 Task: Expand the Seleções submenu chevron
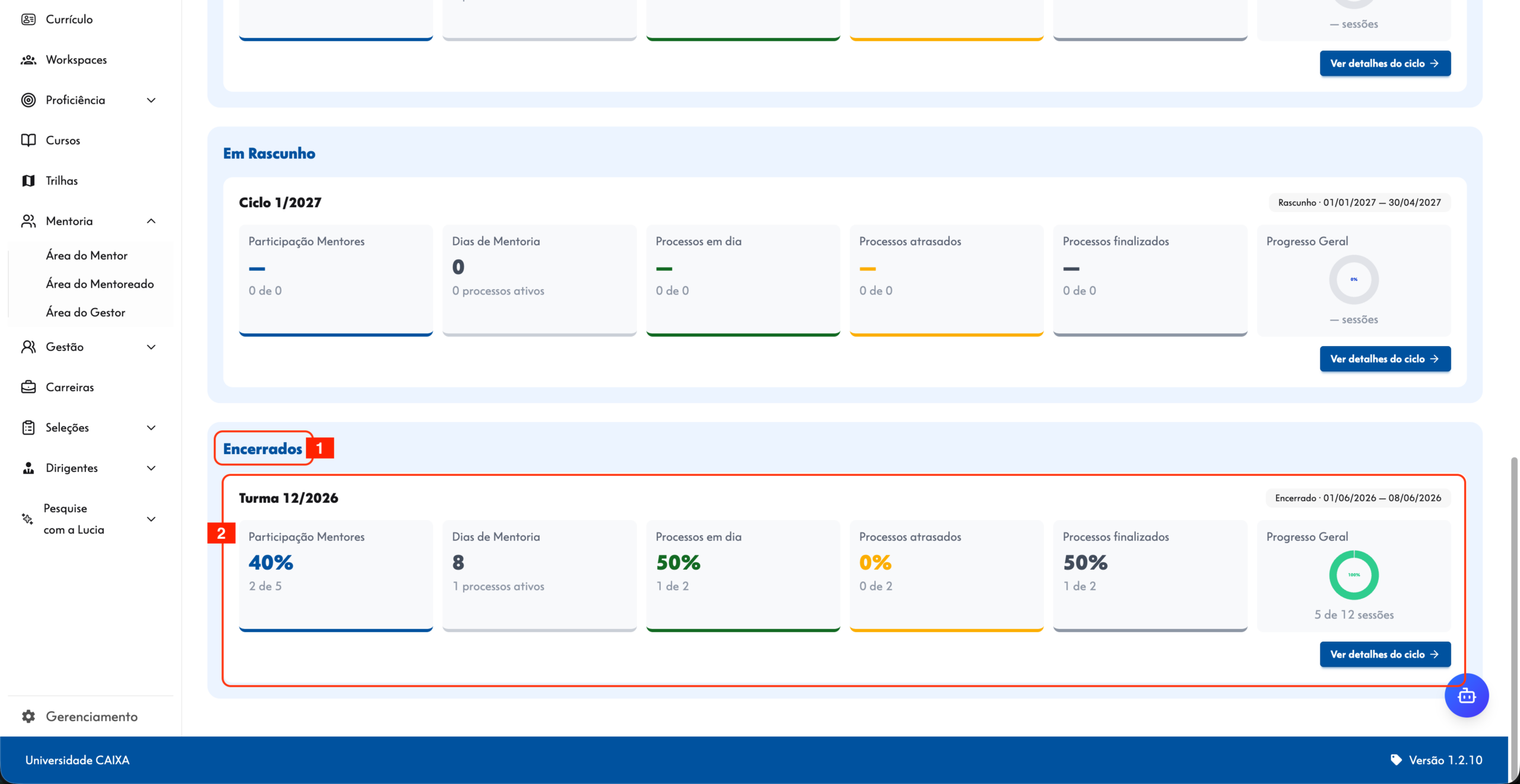151,428
